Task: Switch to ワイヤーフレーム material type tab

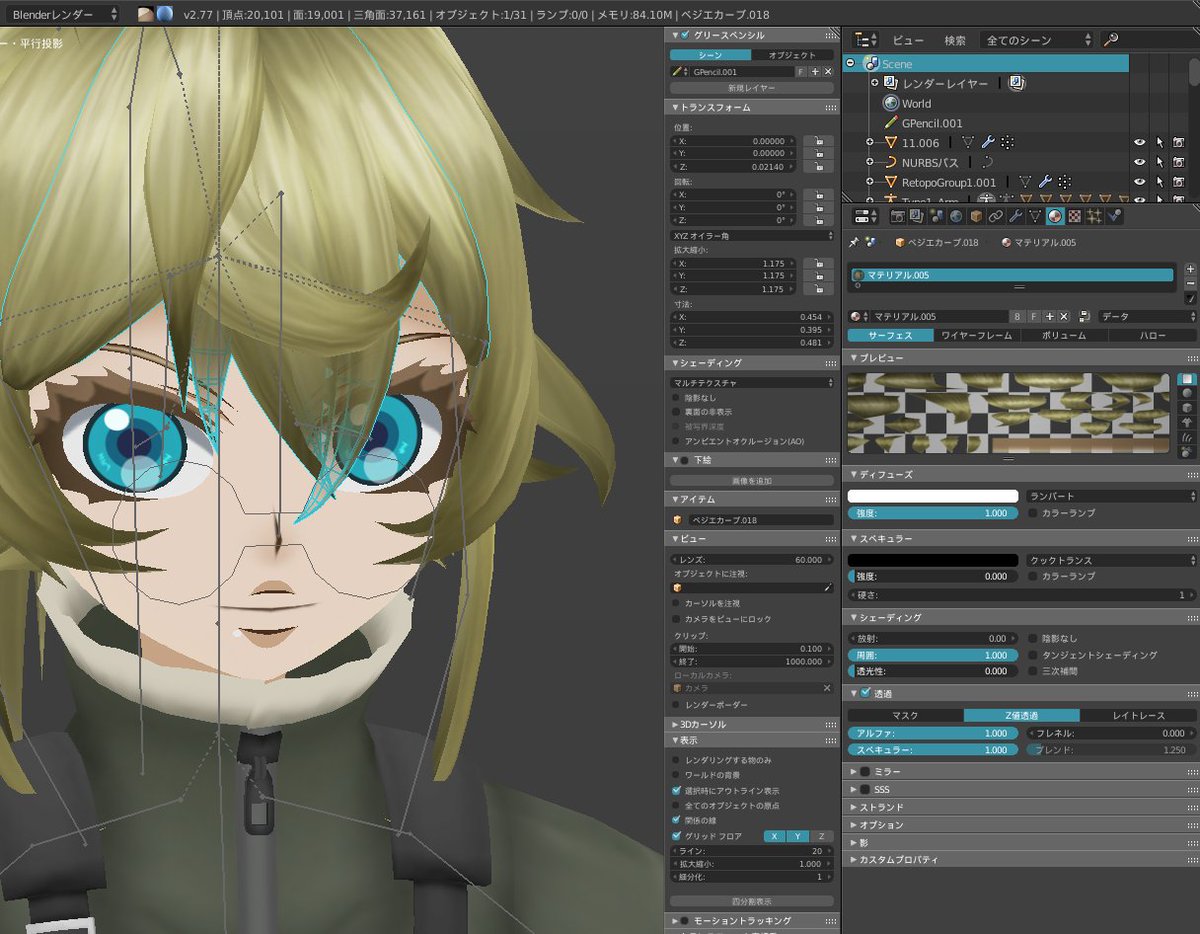Action: click(x=977, y=336)
